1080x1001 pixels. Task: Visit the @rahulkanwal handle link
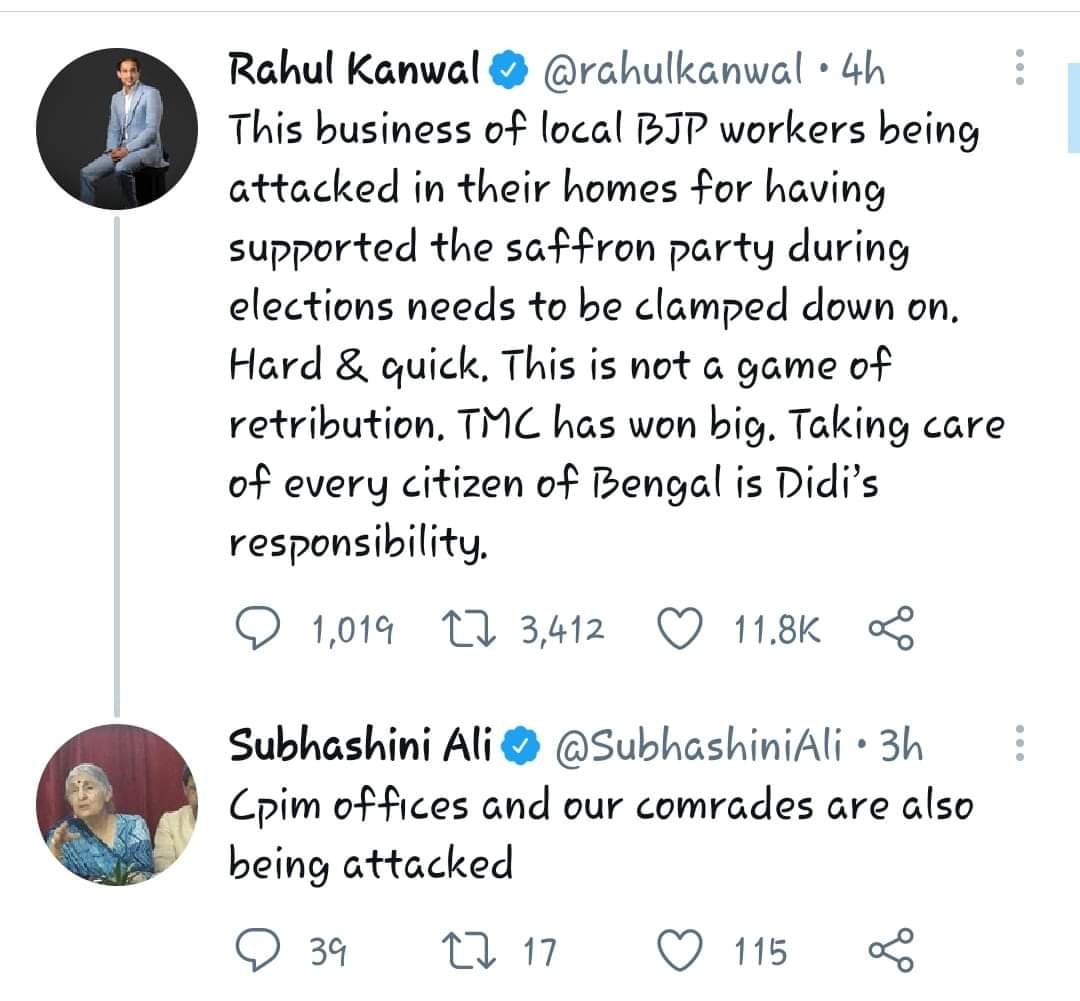pos(673,69)
